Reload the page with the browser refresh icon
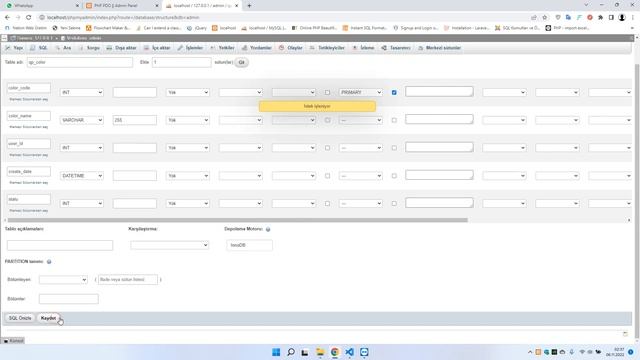Image resolution: width=640 pixels, height=360 pixels. (x=29, y=18)
